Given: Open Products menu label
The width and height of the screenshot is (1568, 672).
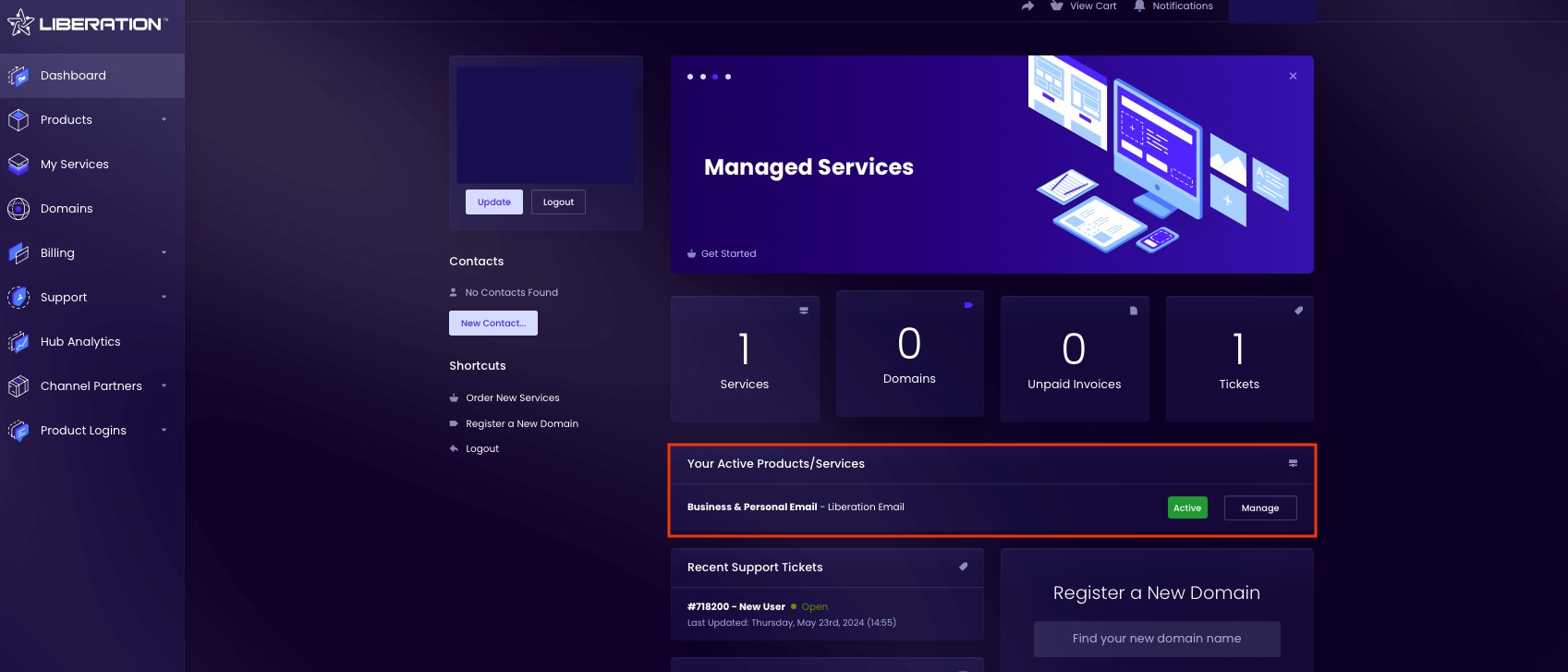Looking at the screenshot, I should point(67,120).
